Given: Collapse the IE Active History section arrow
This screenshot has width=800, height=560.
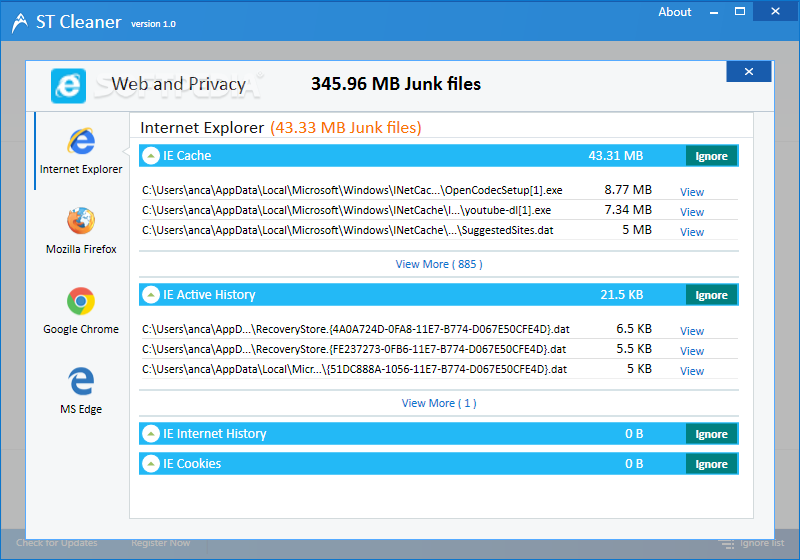Looking at the screenshot, I should click(151, 295).
